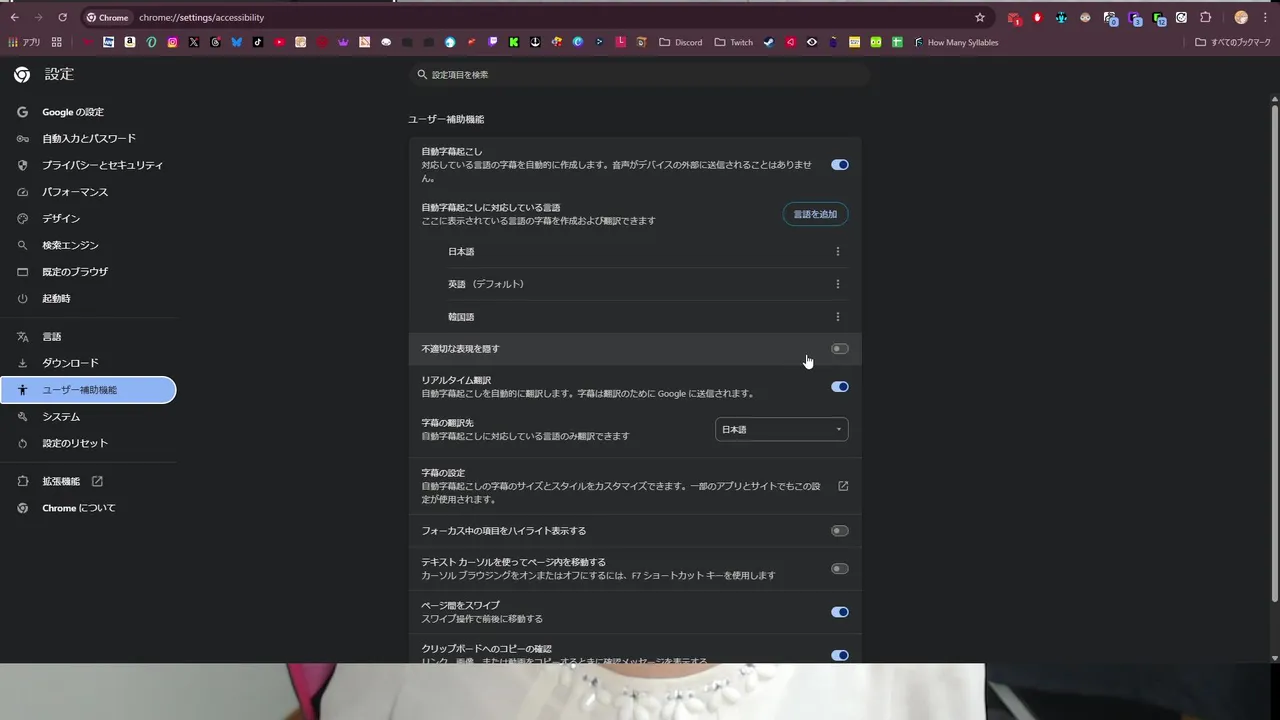Select ユーザー補助機能 in sidebar

coord(88,390)
